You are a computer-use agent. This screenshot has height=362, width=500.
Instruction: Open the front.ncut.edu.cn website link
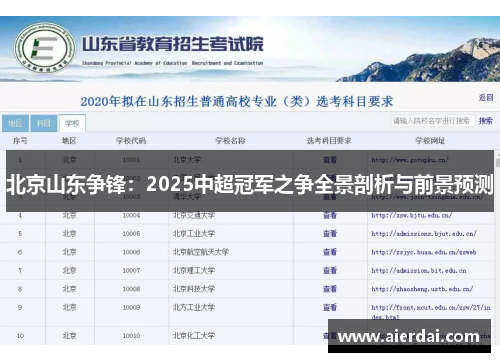pyautogui.click(x=431, y=312)
